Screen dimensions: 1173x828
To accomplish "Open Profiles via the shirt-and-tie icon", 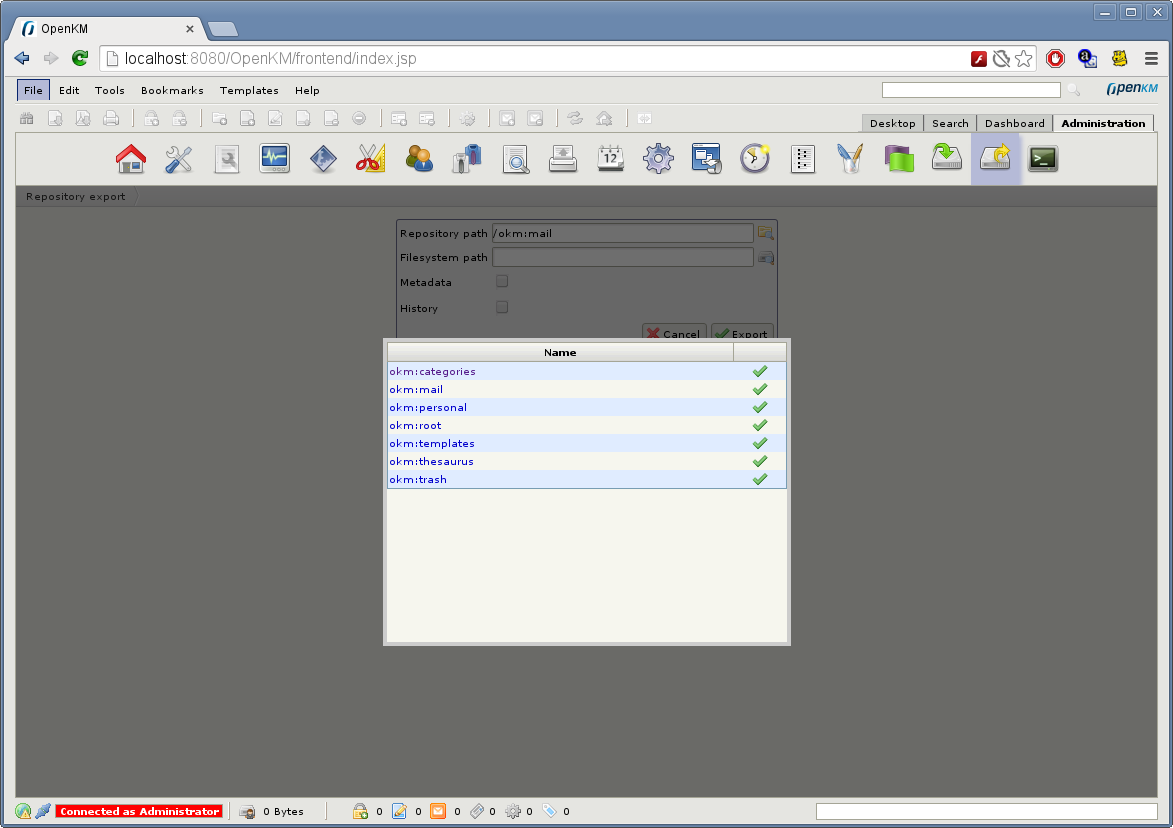I will (466, 158).
